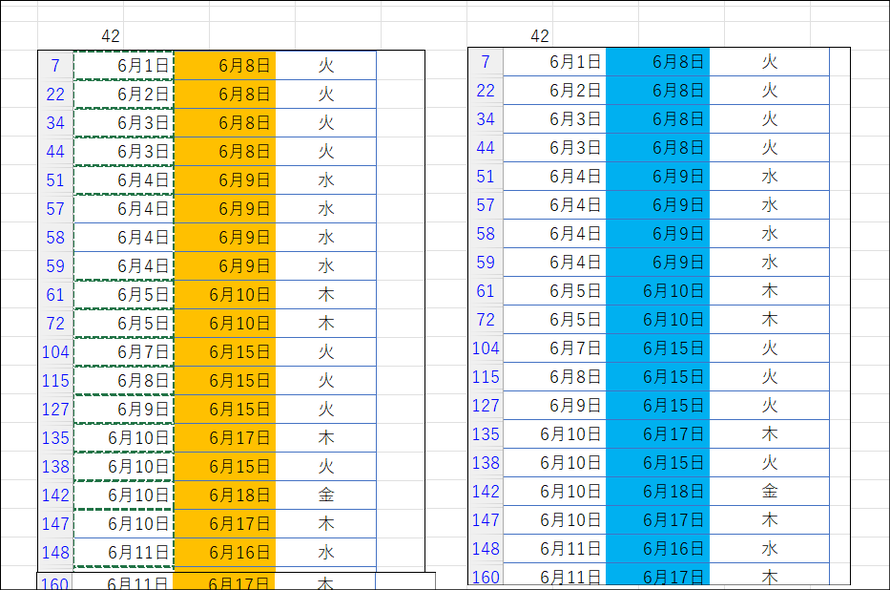This screenshot has height=590, width=890.
Task: Select ID 135 in the orange-column table
Action: click(x=56, y=438)
